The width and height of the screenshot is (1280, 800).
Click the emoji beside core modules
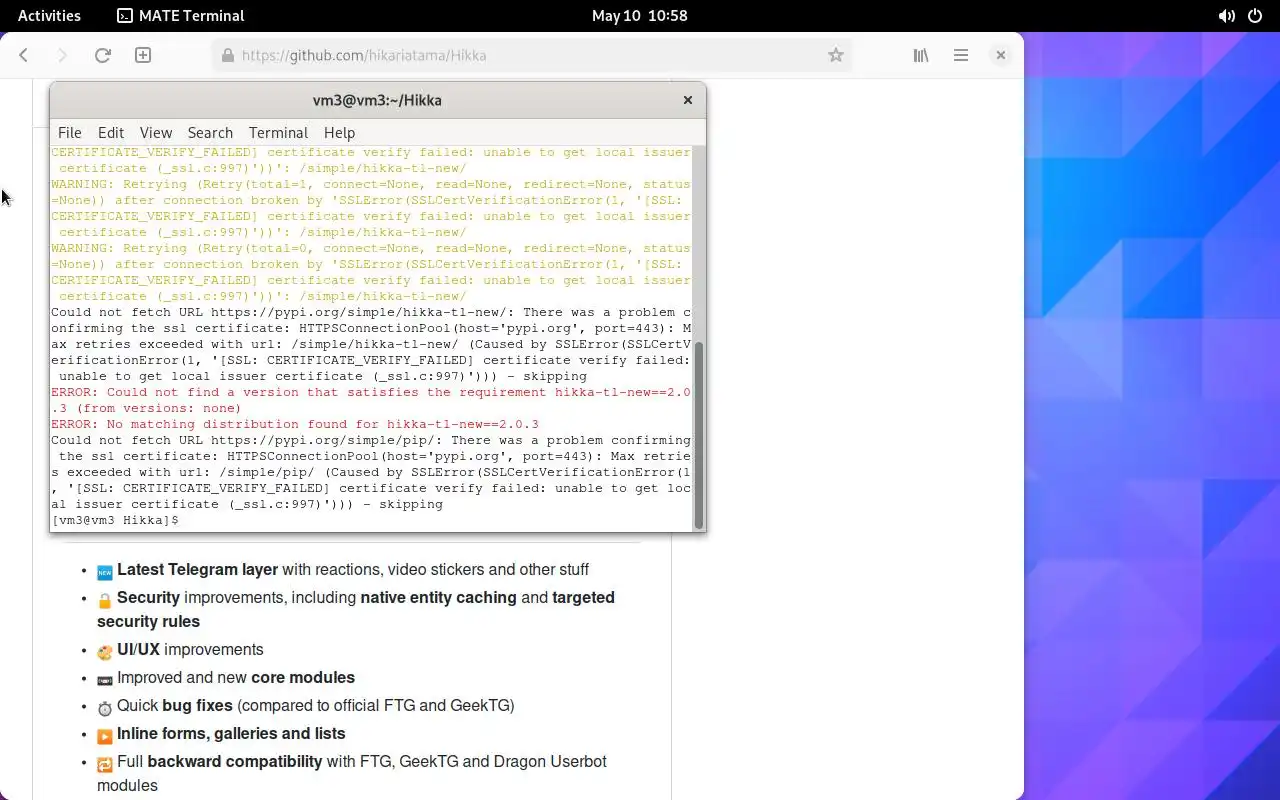tap(105, 680)
